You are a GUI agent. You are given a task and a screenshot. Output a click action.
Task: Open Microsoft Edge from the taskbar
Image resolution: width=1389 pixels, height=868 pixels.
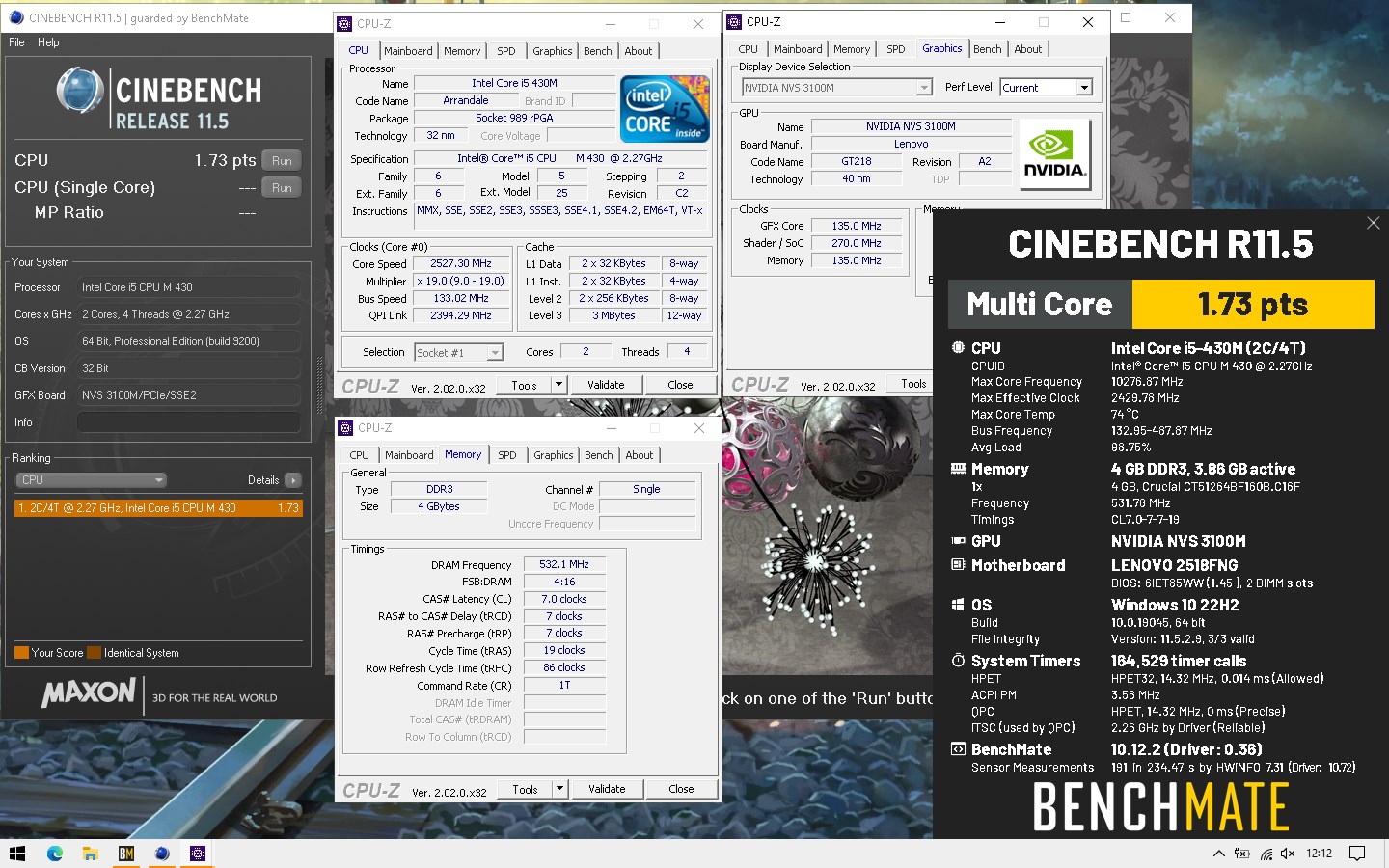pyautogui.click(x=54, y=854)
